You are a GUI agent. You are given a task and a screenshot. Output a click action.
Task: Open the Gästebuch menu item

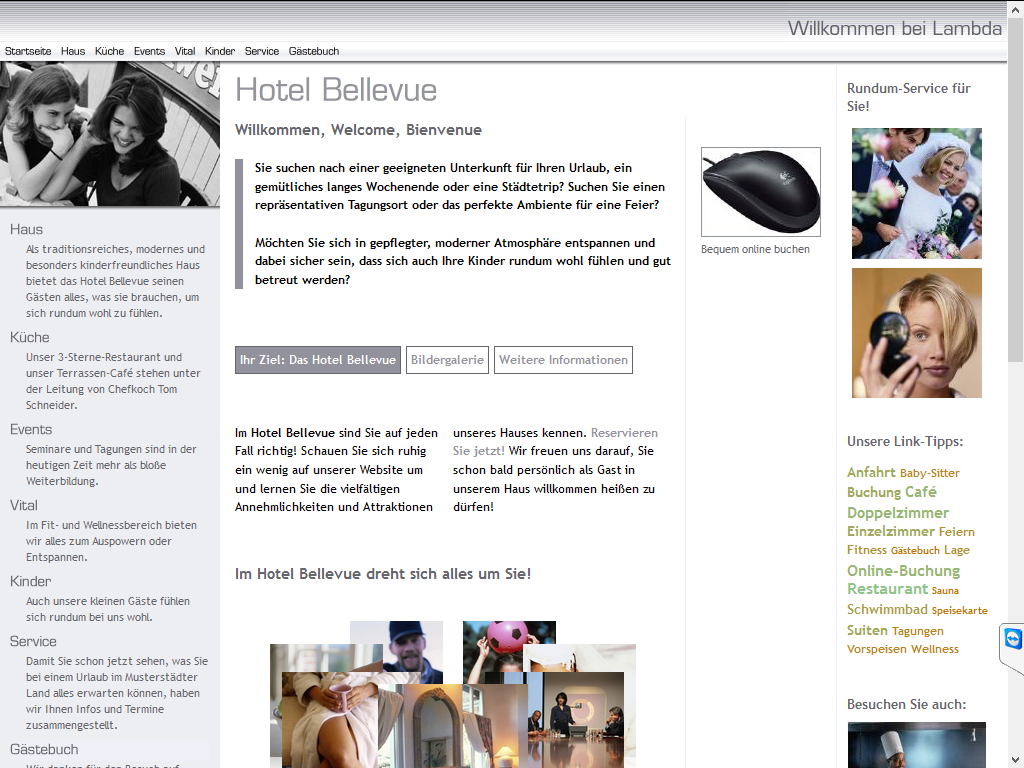pos(314,51)
